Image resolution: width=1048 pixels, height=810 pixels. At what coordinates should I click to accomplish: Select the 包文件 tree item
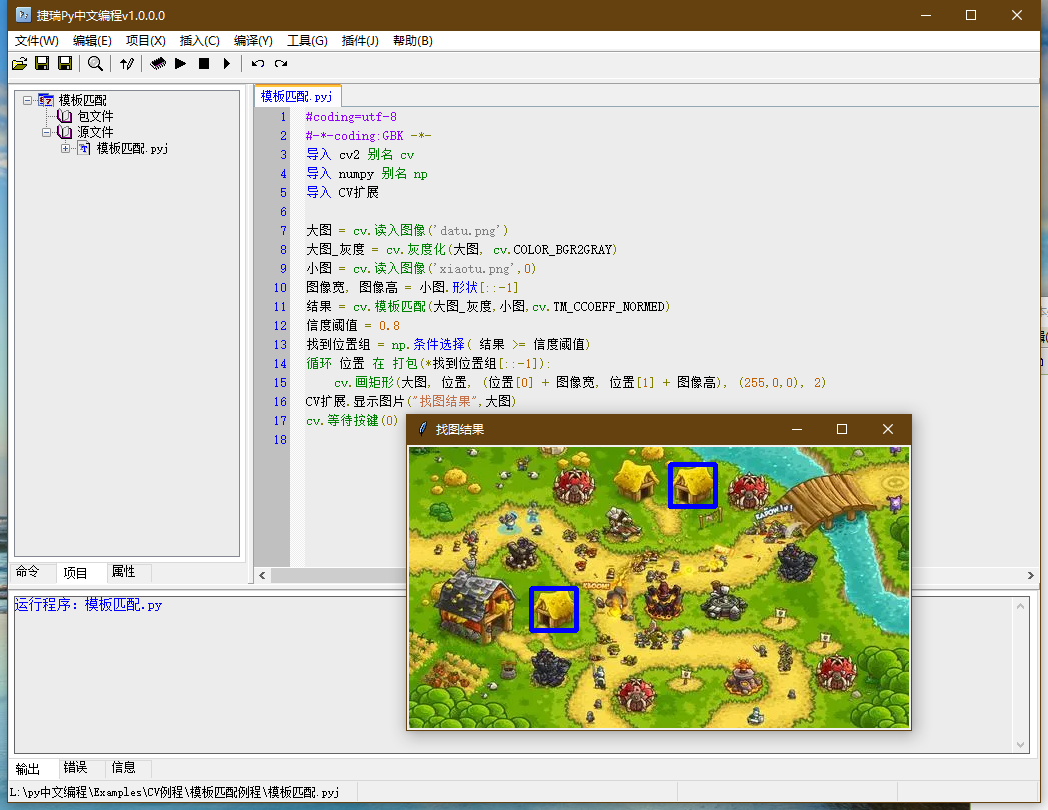(x=96, y=116)
